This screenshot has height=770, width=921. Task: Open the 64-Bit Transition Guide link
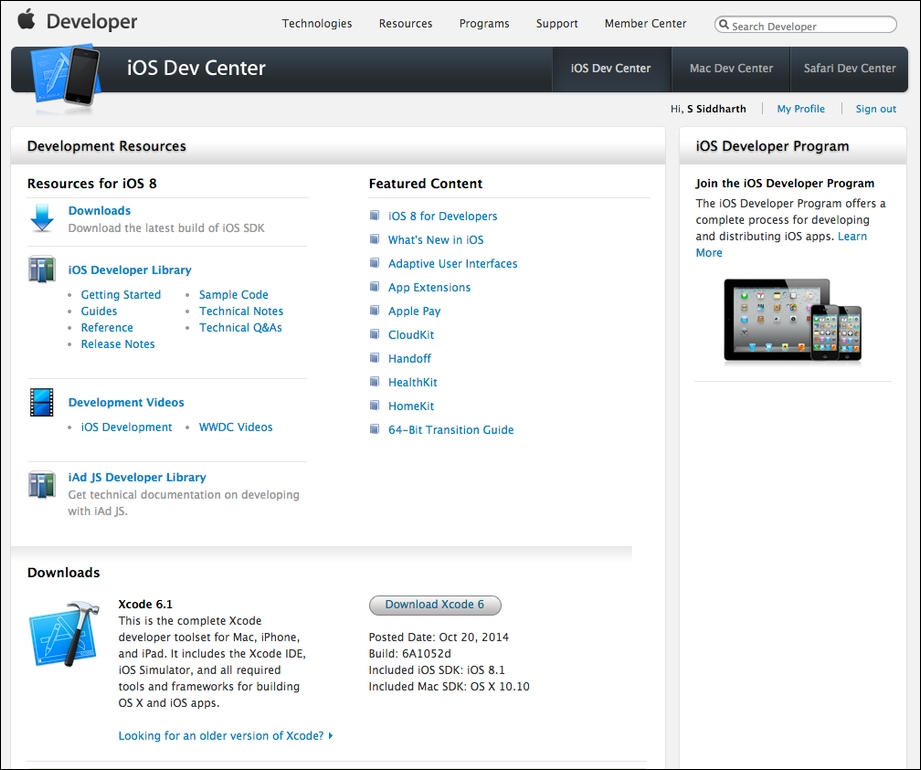click(x=451, y=430)
